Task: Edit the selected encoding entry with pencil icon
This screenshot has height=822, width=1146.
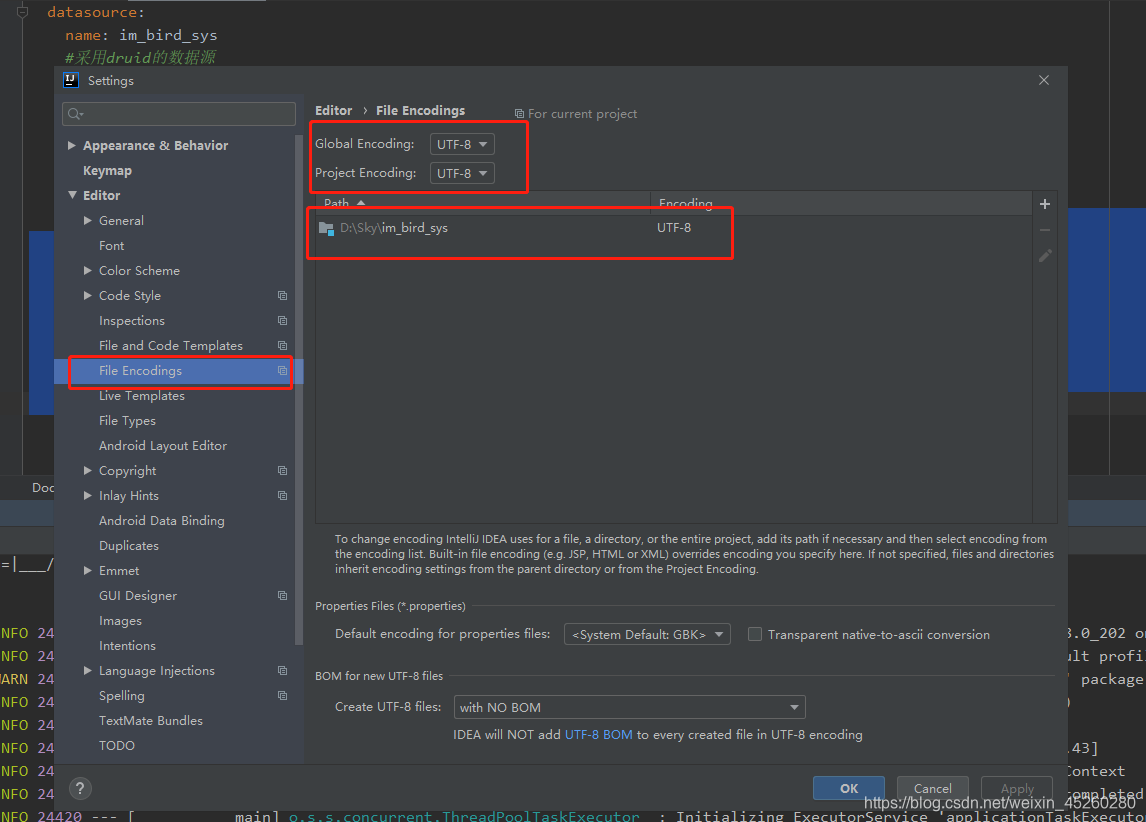Action: point(1044,255)
